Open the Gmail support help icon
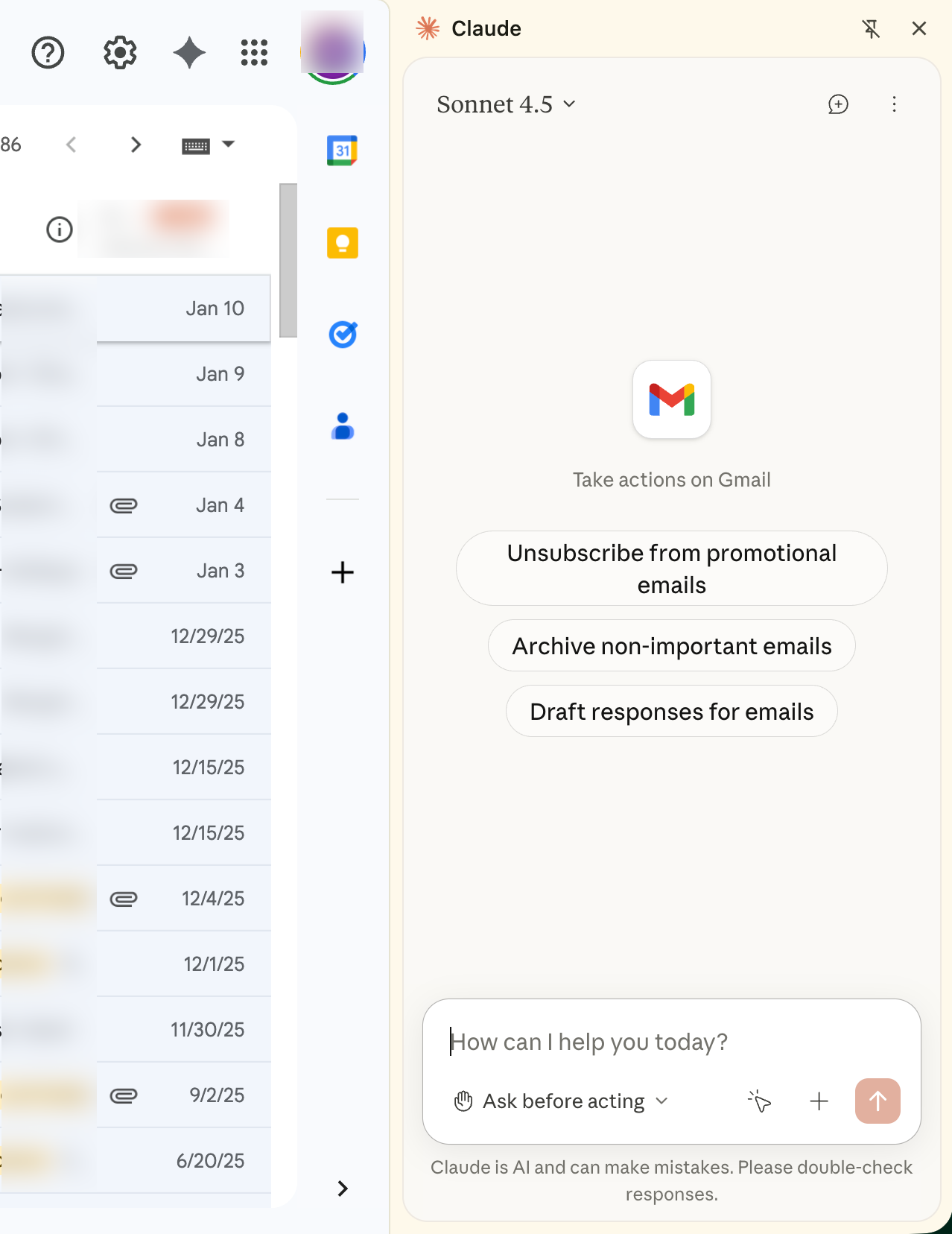This screenshot has height=1234, width=952. (48, 53)
